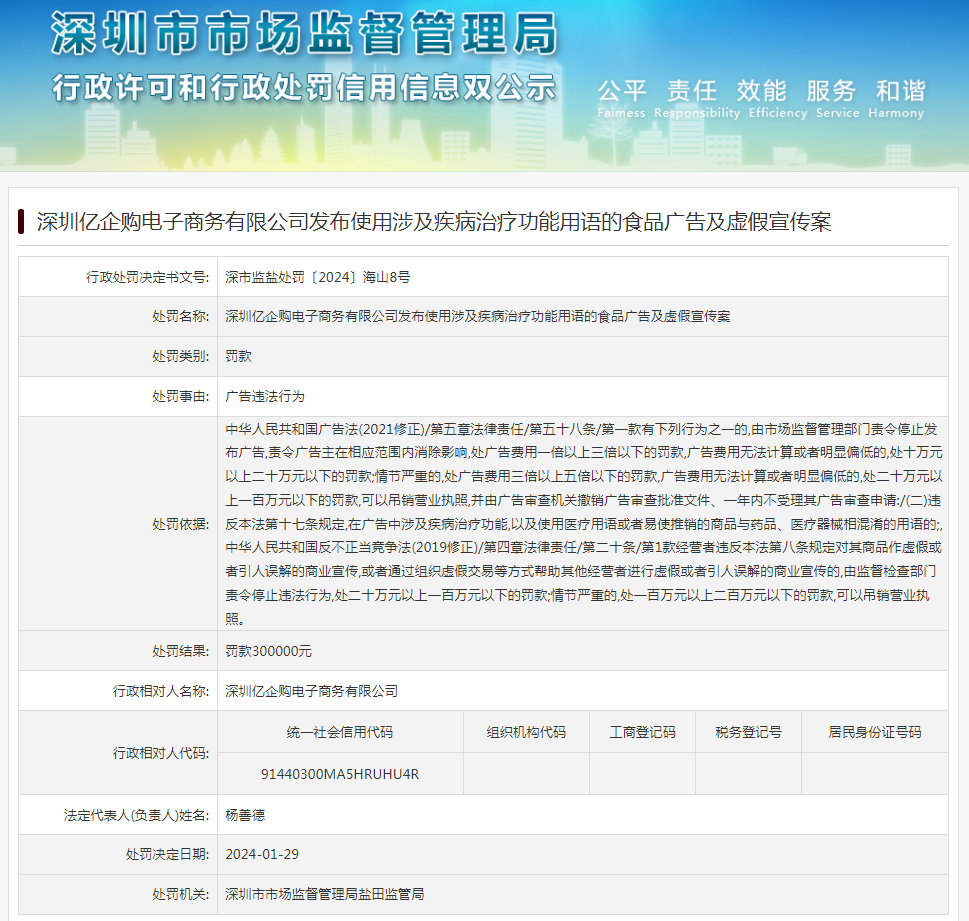Select the credit code 91440300MA5HRUHU4R
The image size is (969, 921).
point(340,774)
